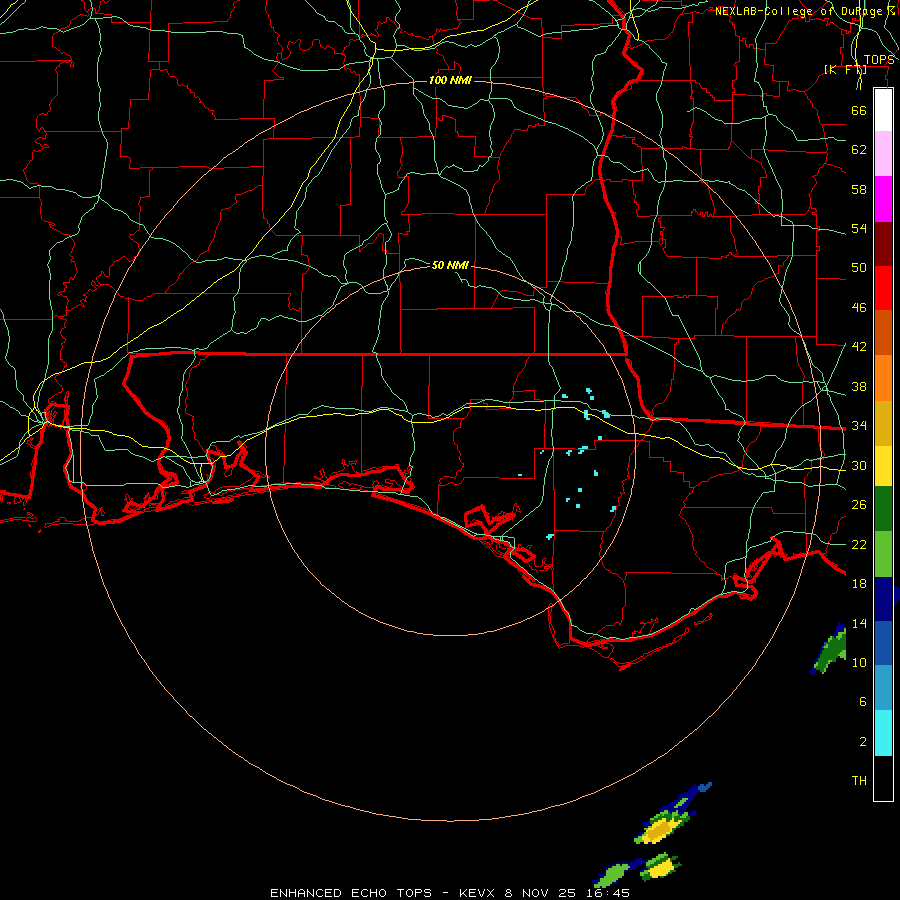Click the navy legend band near 14
The width and height of the screenshot is (900, 900).
coord(883,599)
